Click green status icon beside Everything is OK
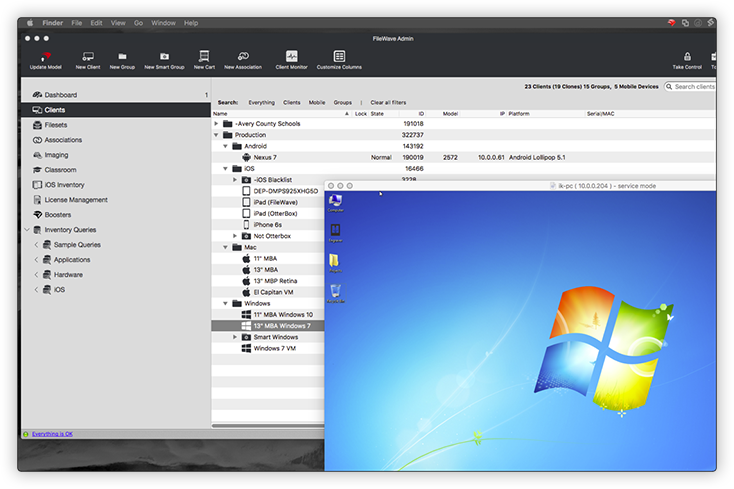734x489 pixels. [x=26, y=434]
